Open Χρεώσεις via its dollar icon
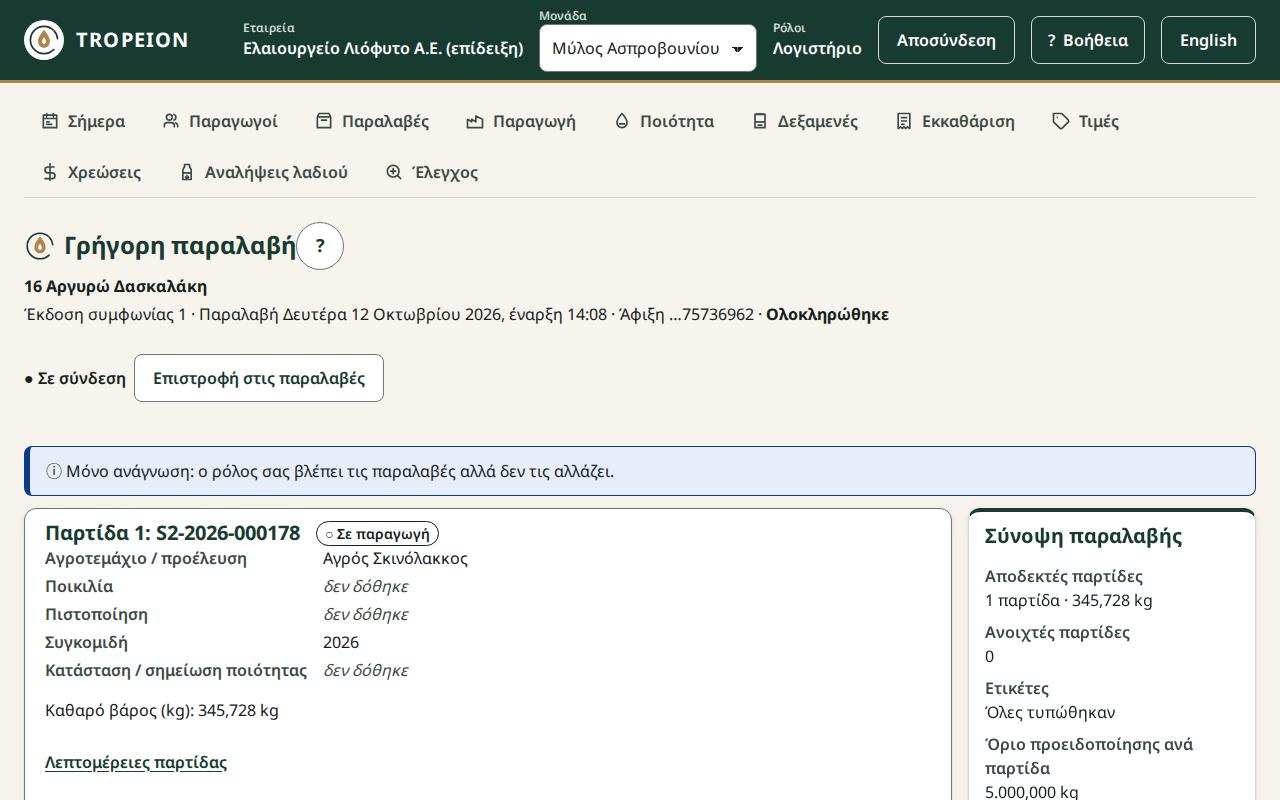This screenshot has height=800, width=1280. click(50, 172)
